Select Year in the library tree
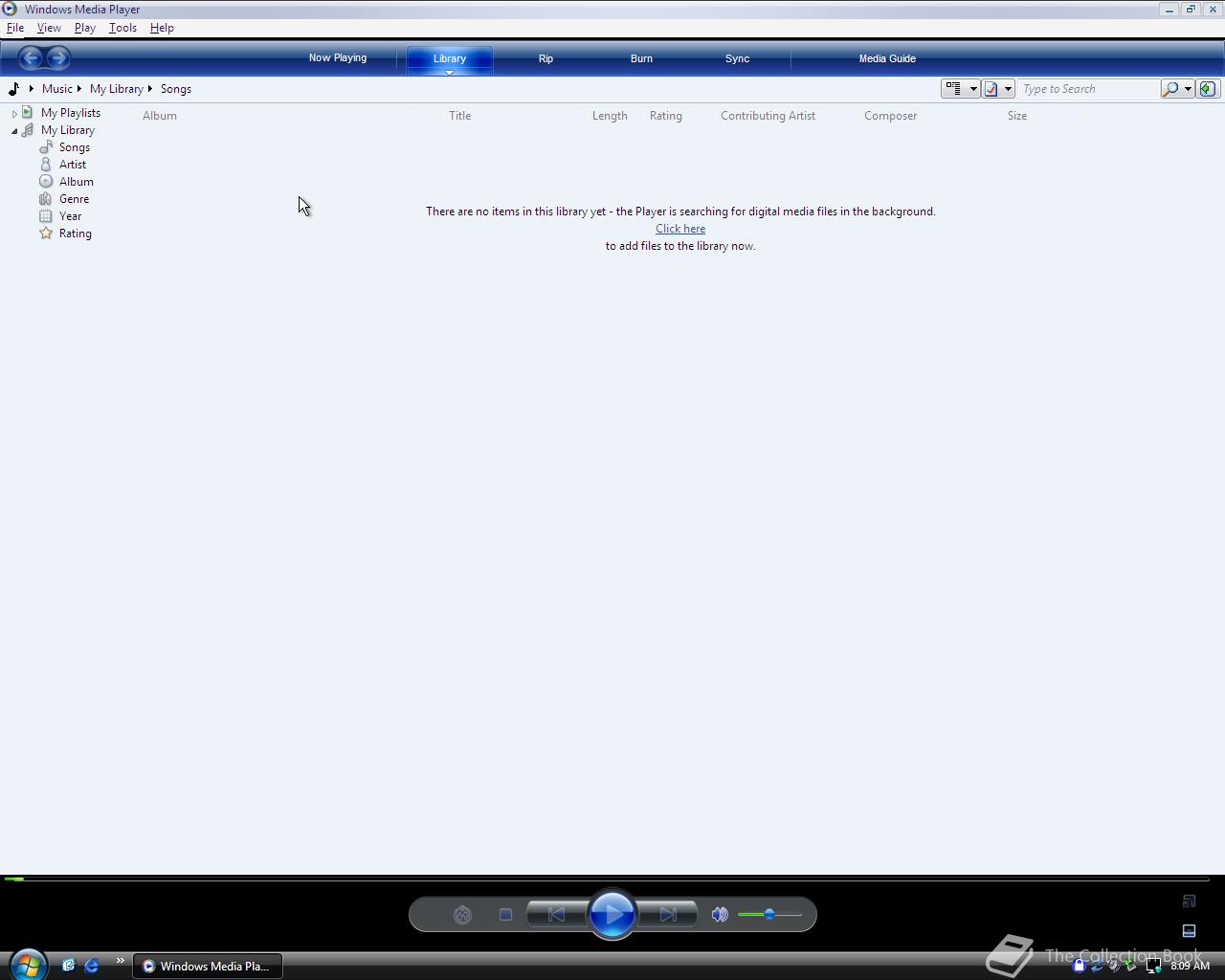This screenshot has height=980, width=1225. (71, 216)
